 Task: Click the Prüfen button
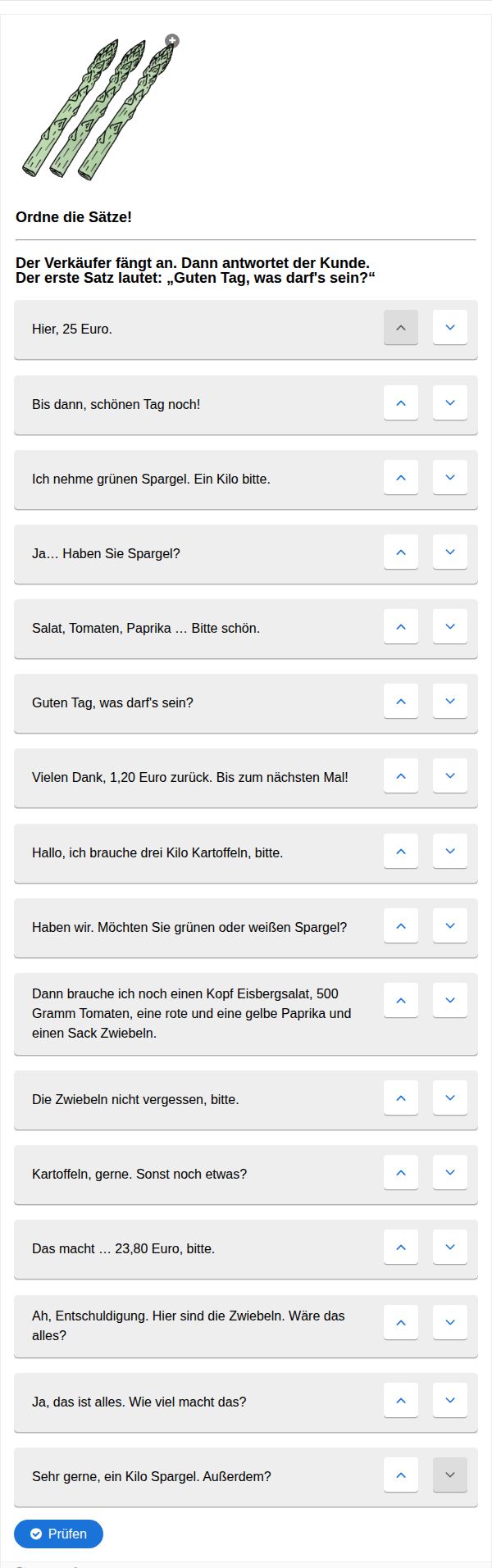[58, 1534]
